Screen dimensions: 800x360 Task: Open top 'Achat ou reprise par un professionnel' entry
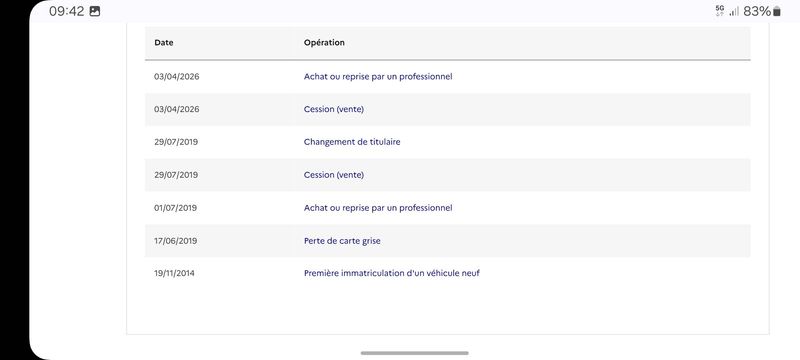378,77
